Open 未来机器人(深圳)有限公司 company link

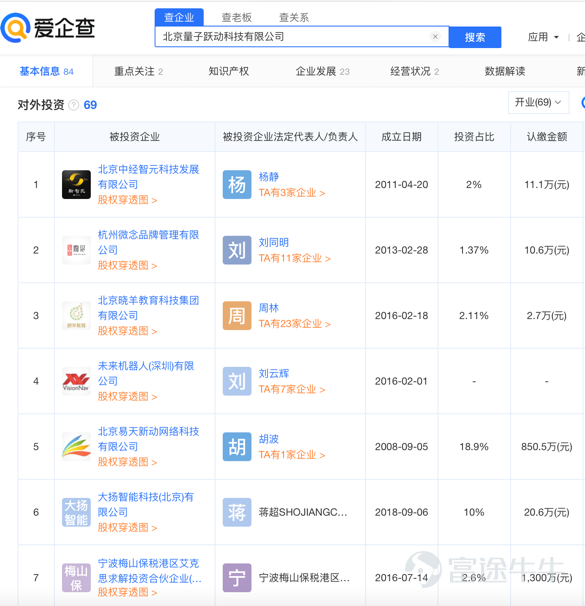(x=146, y=373)
